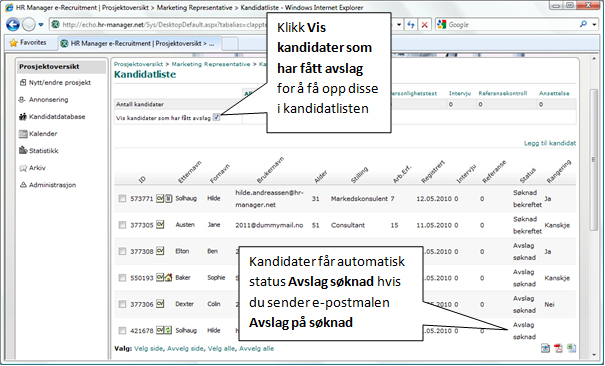Screen dimensions: 605x366
Task: Click the Excel export icon
Action: [x=571, y=348]
